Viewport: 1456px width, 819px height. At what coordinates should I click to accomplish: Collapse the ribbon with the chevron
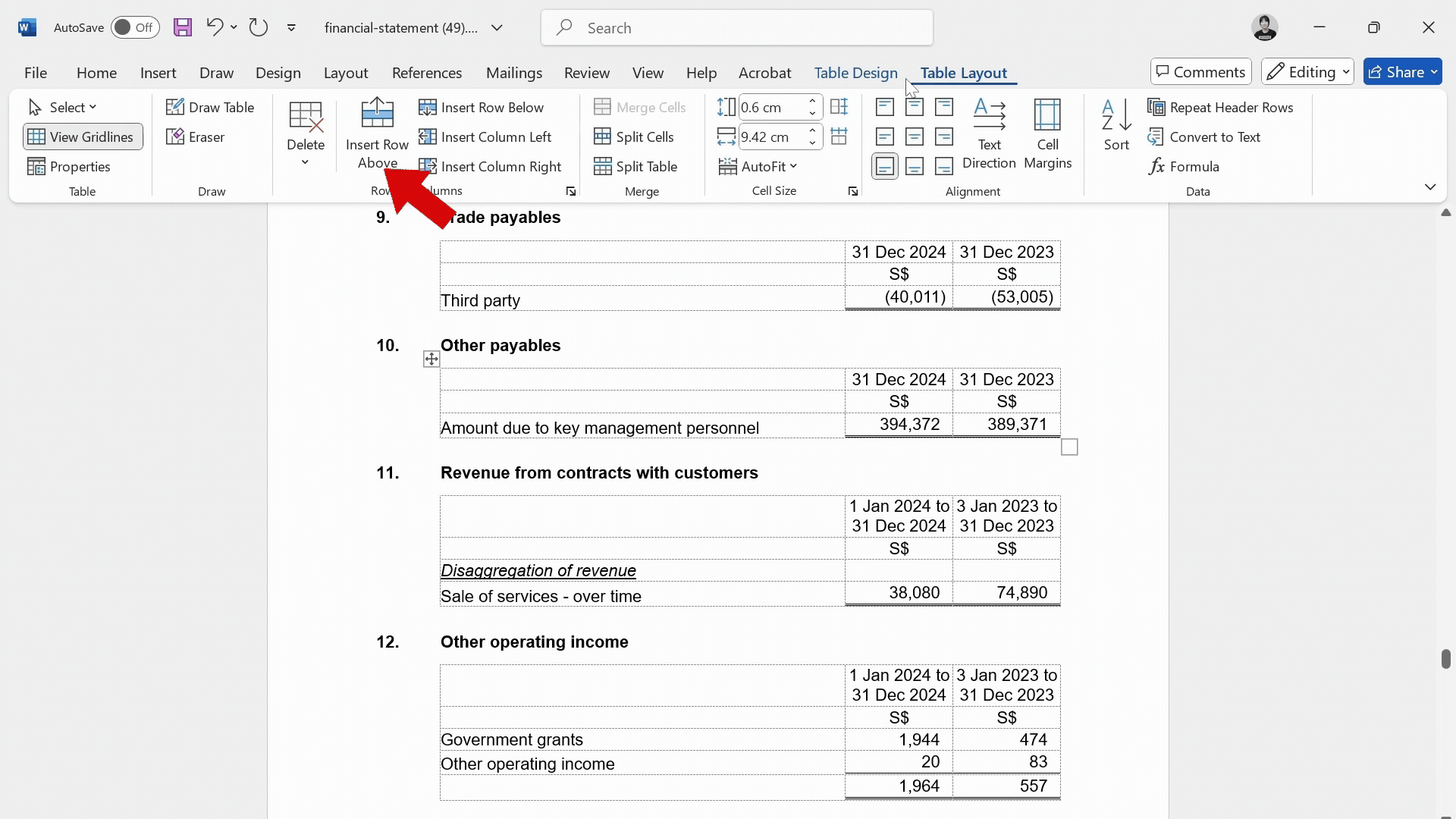point(1429,187)
